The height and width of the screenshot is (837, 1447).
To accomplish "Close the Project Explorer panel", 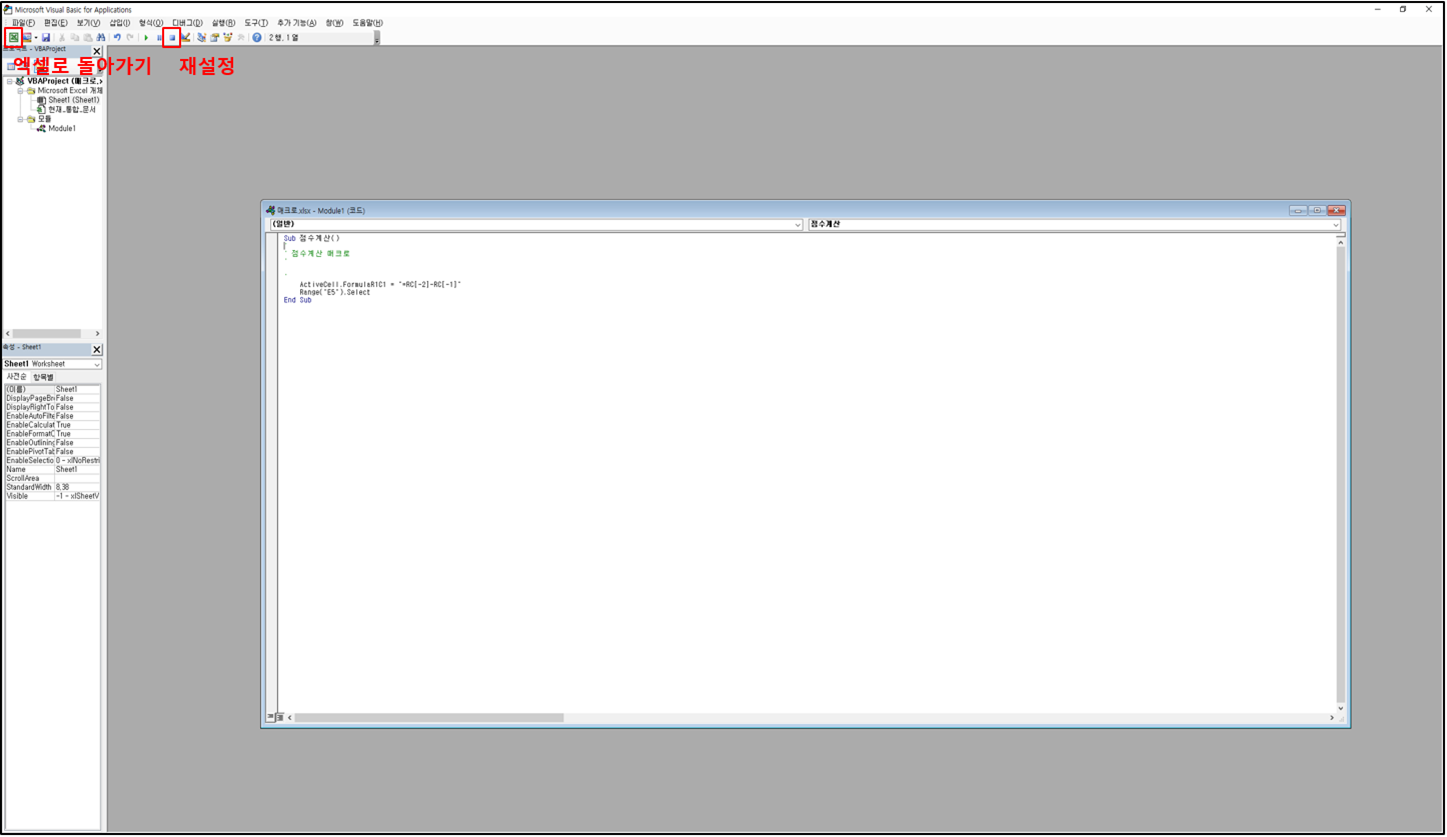I will [x=97, y=51].
